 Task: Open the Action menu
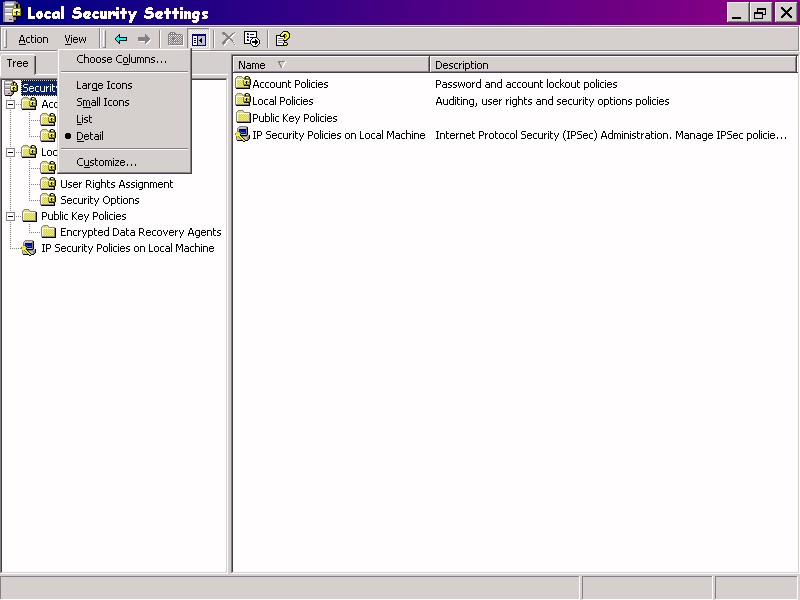pos(33,39)
